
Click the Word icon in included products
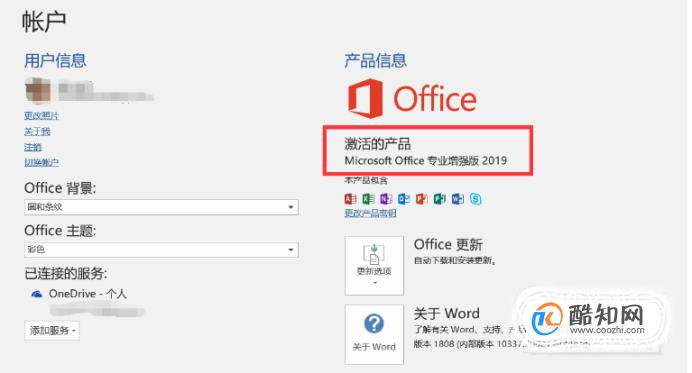(x=458, y=199)
